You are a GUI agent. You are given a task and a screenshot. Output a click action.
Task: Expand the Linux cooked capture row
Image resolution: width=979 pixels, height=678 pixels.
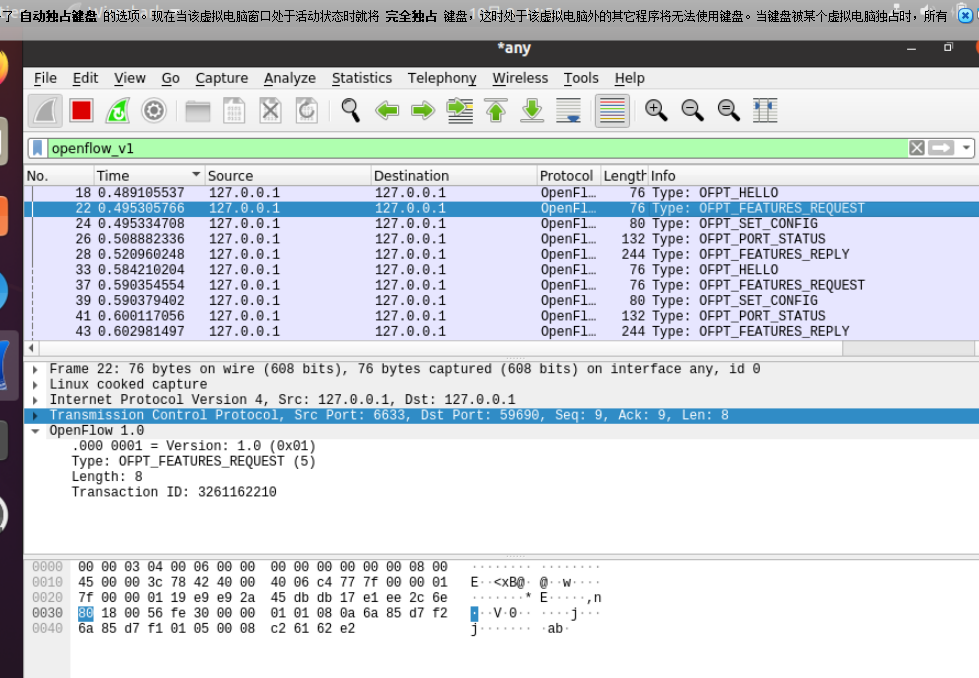coord(36,385)
